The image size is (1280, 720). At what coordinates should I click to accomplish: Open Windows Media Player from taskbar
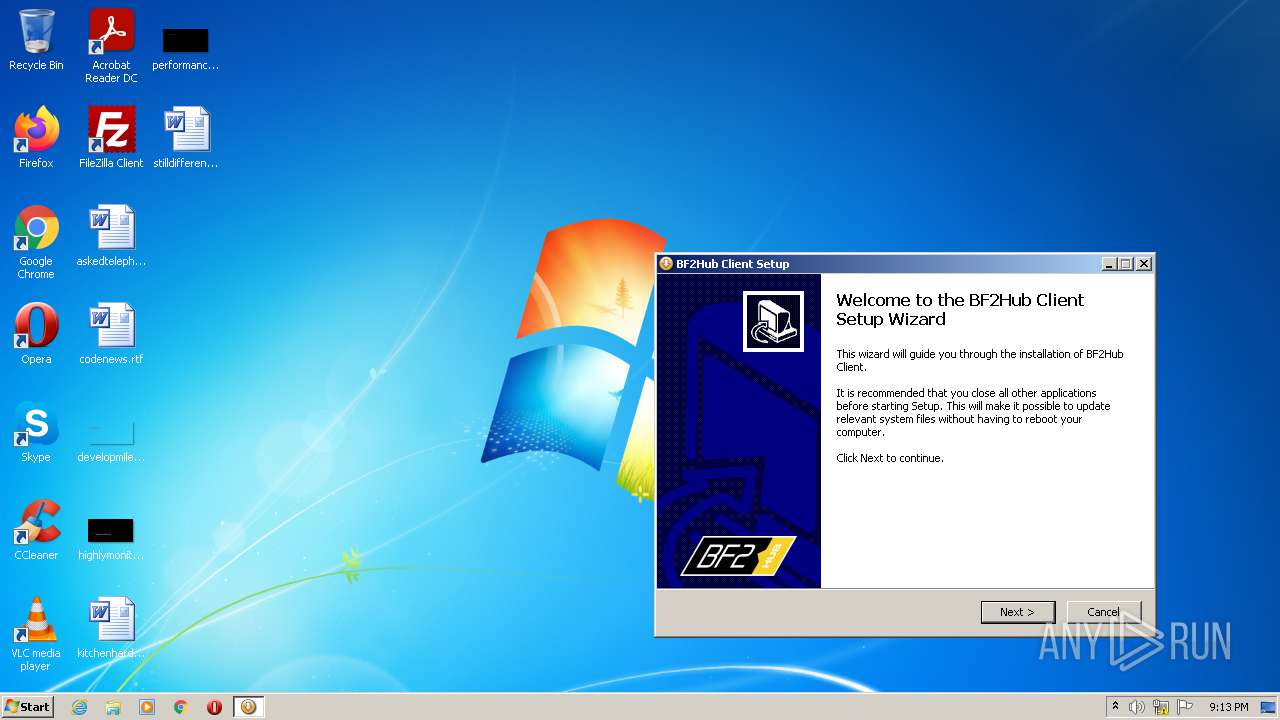(147, 707)
